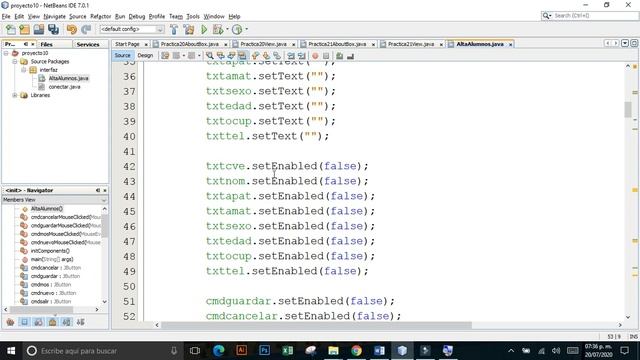Click the Comment editor toolbar icon
640x360 pixels.
tap(340, 56)
